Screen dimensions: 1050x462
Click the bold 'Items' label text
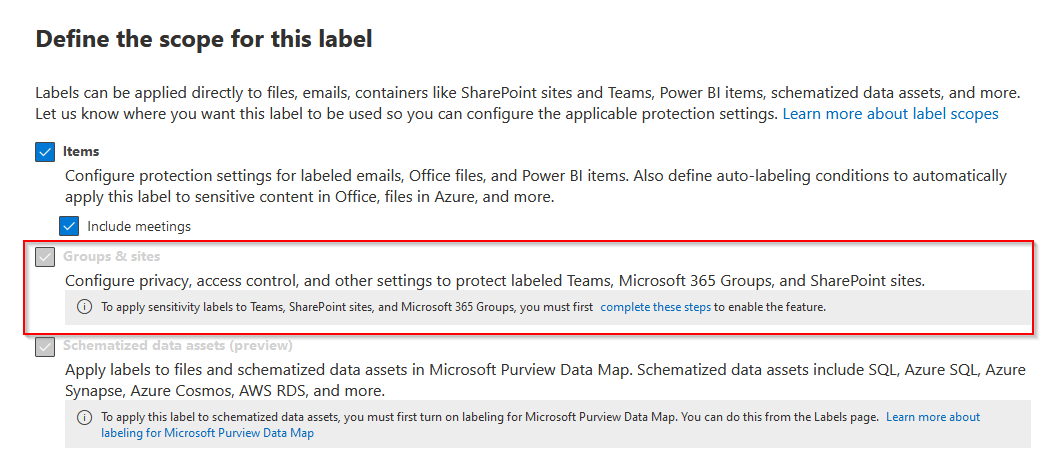tap(81, 152)
